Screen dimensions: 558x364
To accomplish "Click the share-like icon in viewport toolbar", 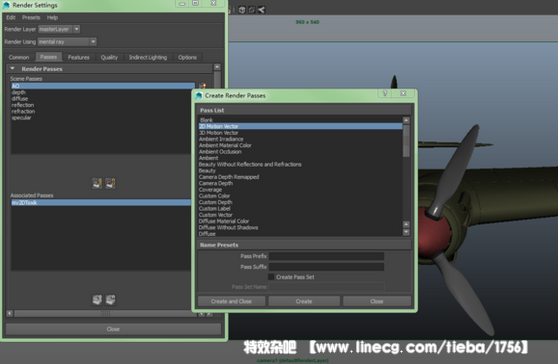I will click(x=262, y=10).
